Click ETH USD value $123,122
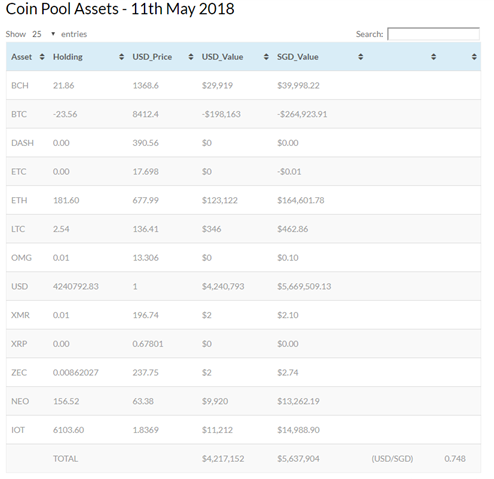Screen dimensions: 494x479 pyautogui.click(x=220, y=200)
